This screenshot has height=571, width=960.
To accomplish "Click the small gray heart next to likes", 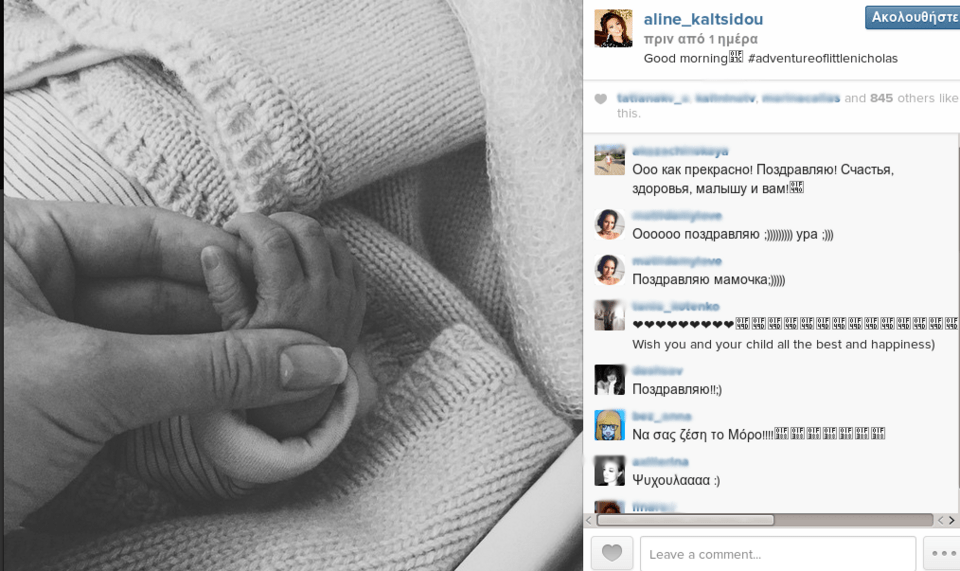I will pos(601,99).
